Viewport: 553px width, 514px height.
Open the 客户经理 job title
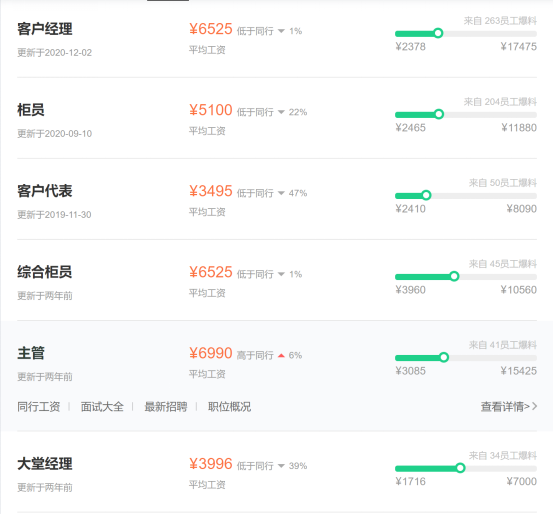click(x=45, y=29)
